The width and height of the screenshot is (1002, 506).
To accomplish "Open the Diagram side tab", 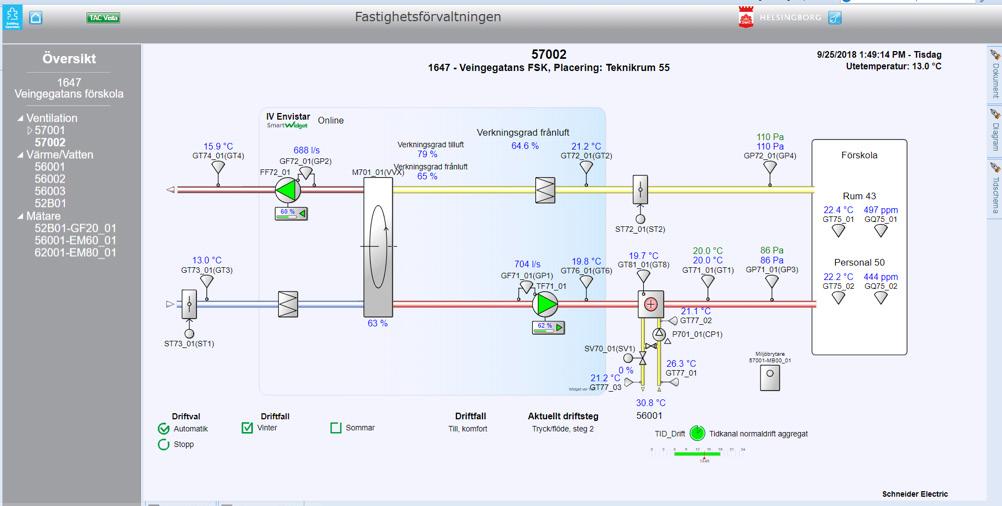I will 994,130.
